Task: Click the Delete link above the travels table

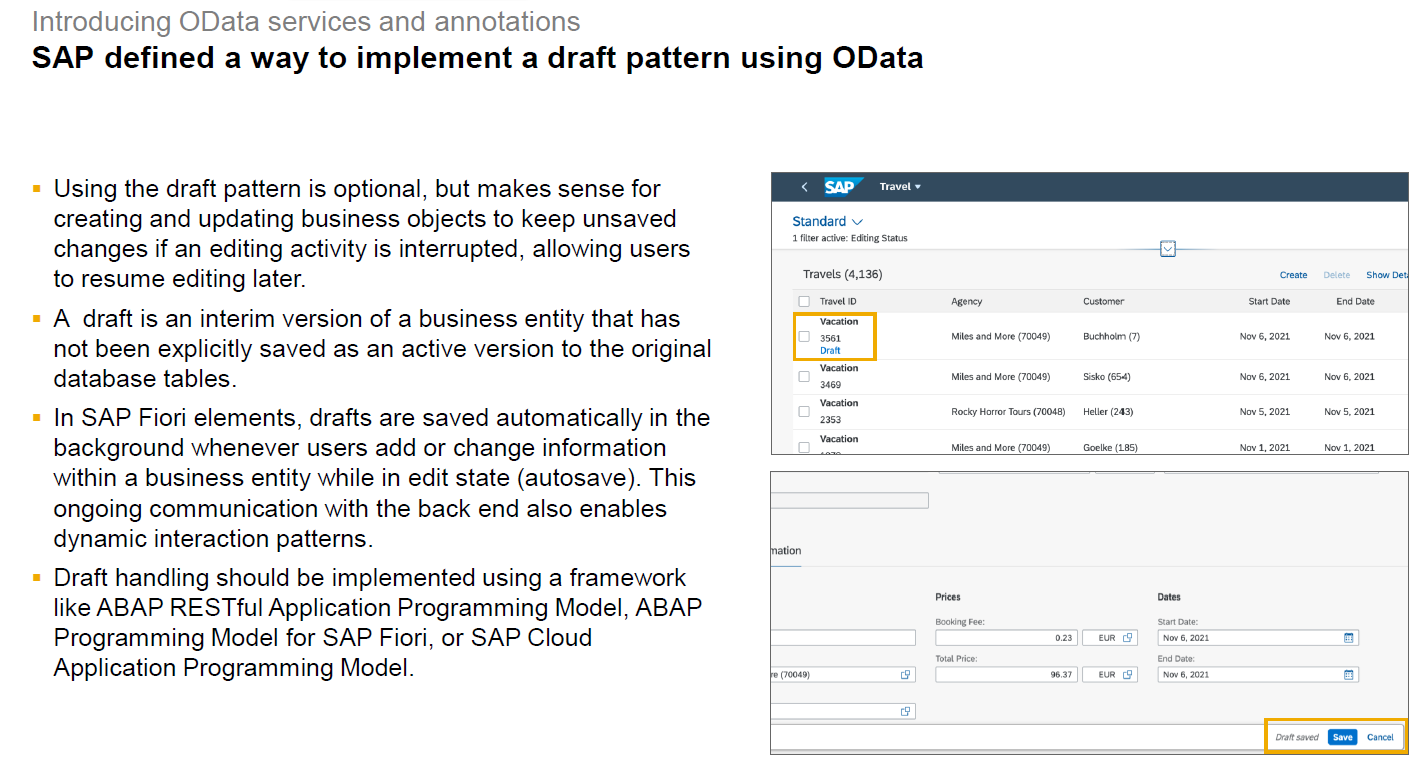Action: point(1337,275)
